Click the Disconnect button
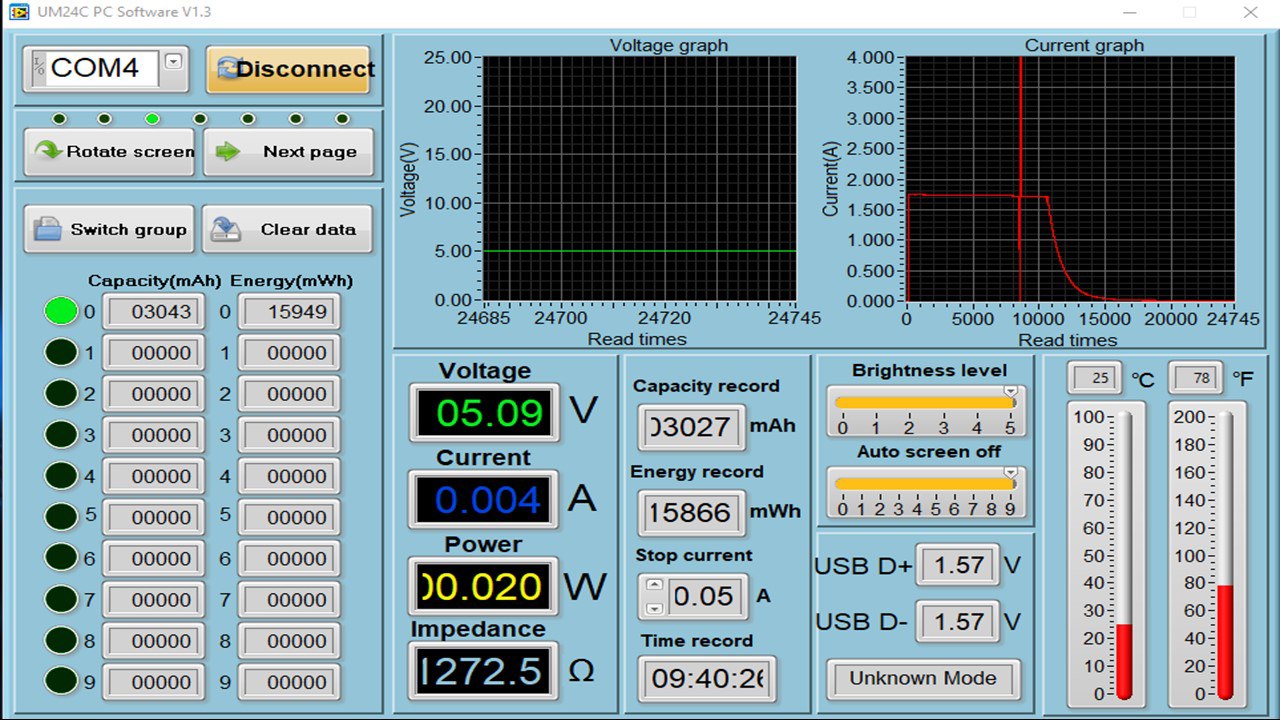This screenshot has height=720, width=1280. coord(288,69)
